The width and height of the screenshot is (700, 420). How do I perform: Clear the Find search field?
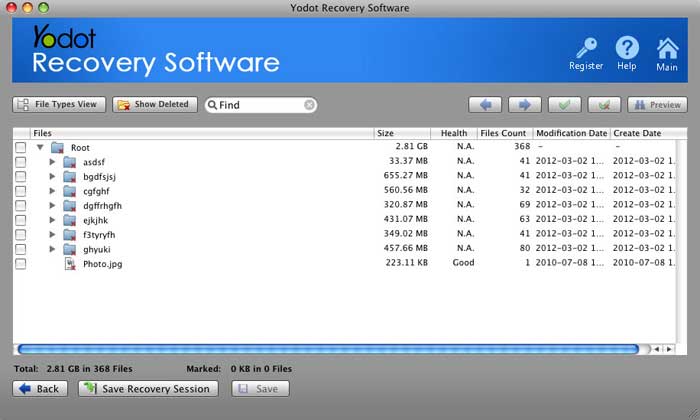pos(310,105)
